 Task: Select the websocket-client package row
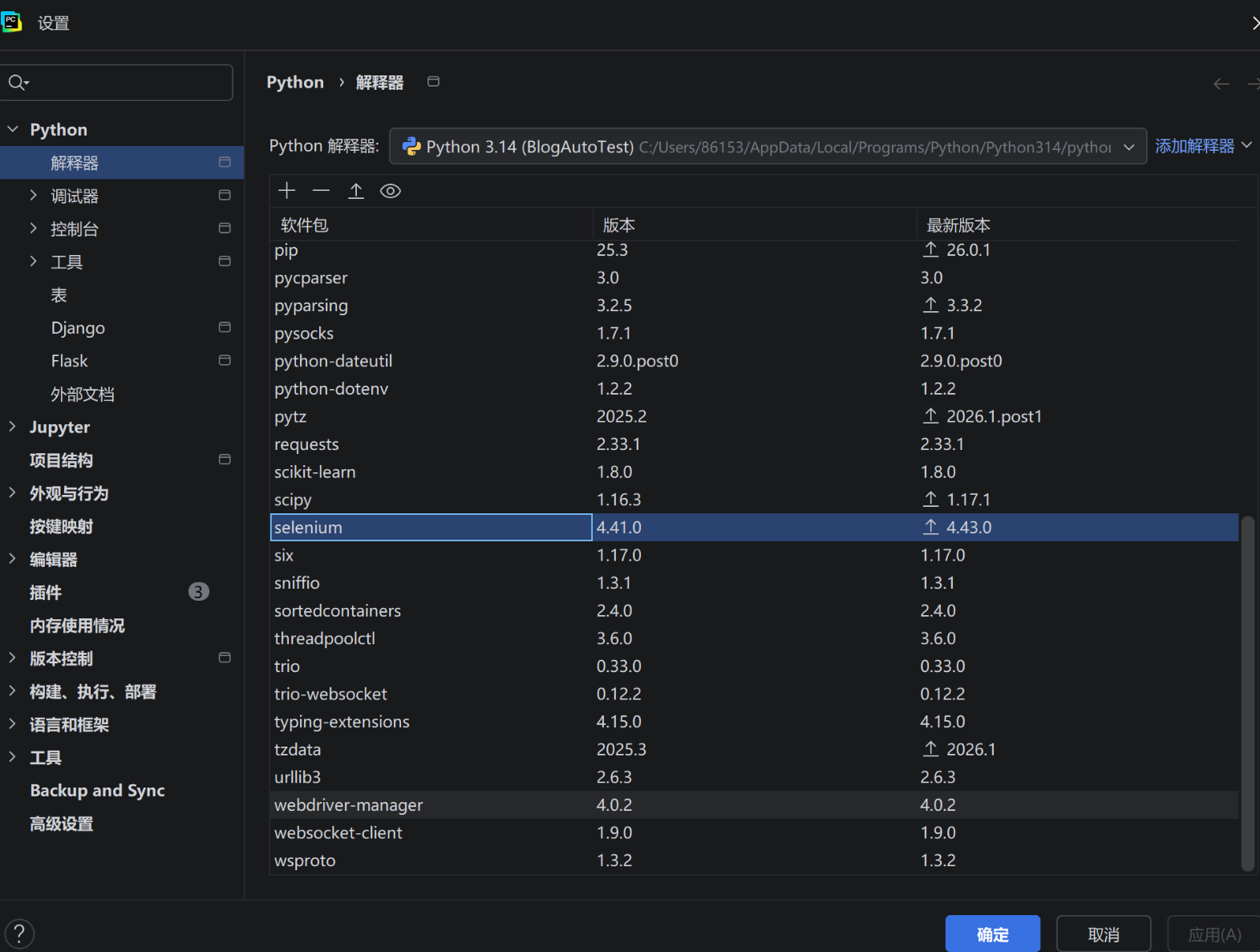click(x=754, y=832)
